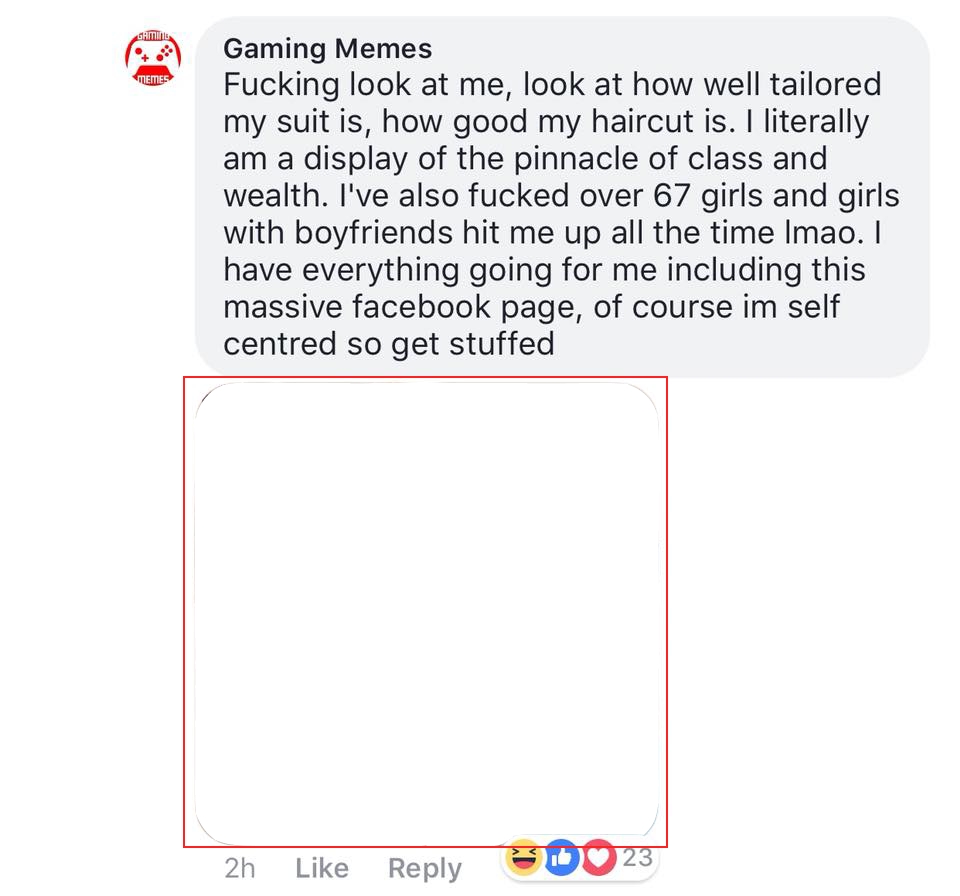Viewport: 960px width, 896px height.
Task: Click the timestamp left of Like
Action: (239, 868)
